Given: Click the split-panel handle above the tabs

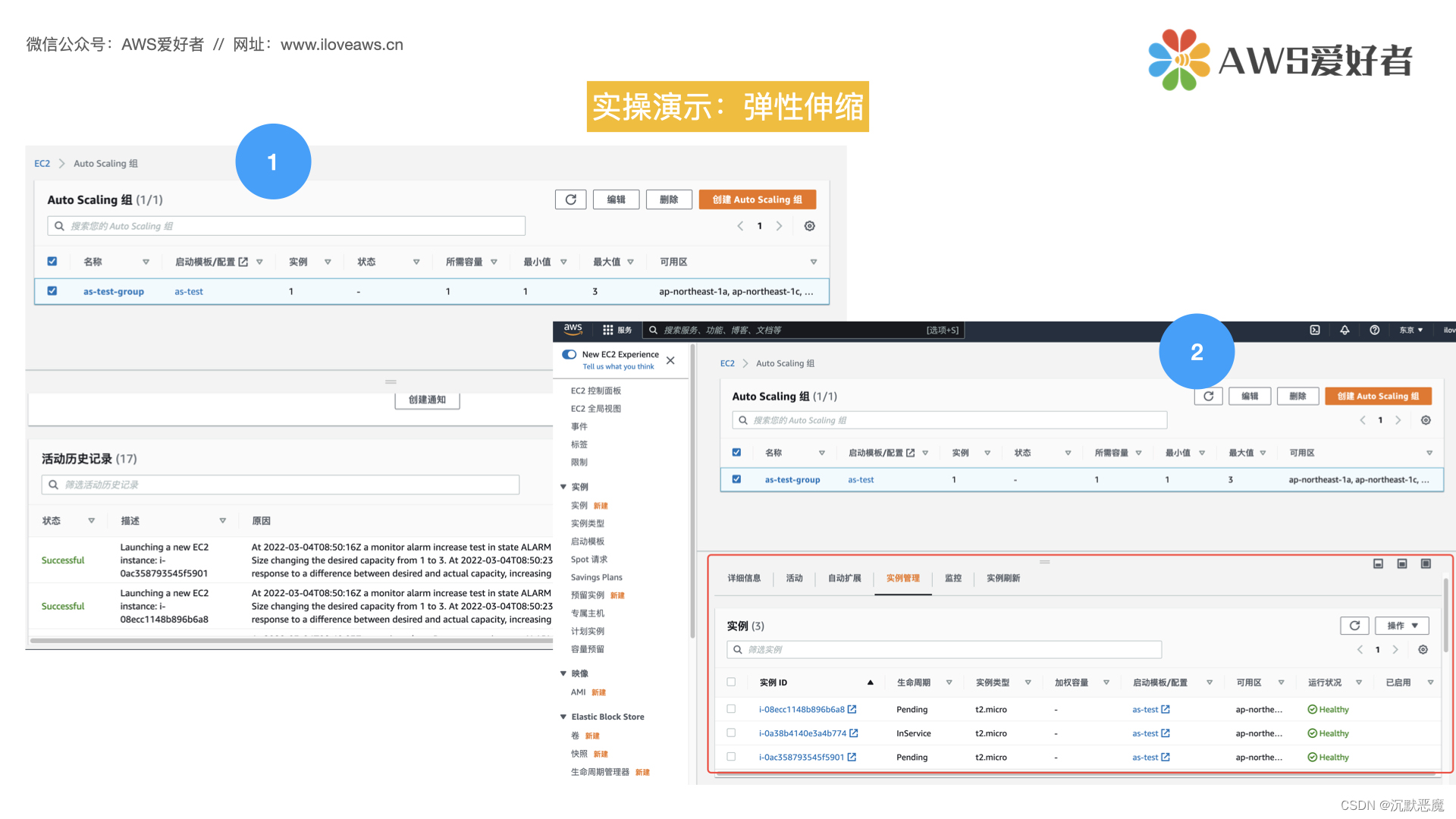Looking at the screenshot, I should coord(1044,562).
